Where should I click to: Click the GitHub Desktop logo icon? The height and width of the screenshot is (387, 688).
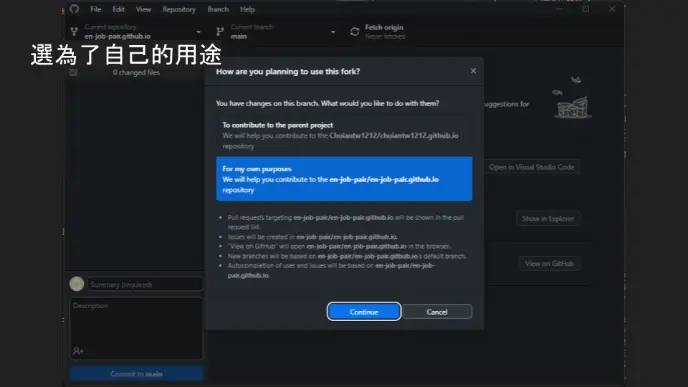74,9
